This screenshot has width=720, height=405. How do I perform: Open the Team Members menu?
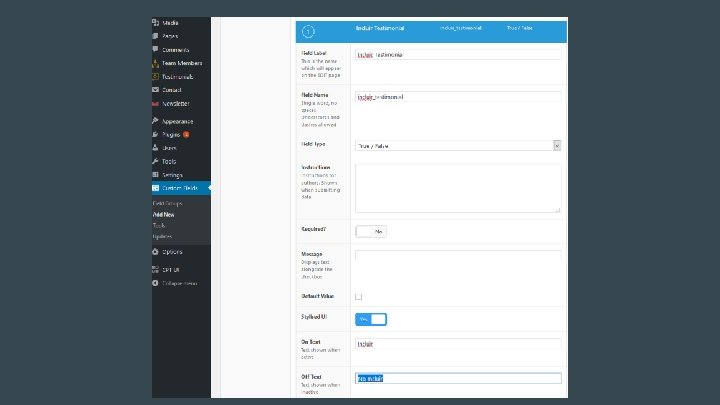182,63
